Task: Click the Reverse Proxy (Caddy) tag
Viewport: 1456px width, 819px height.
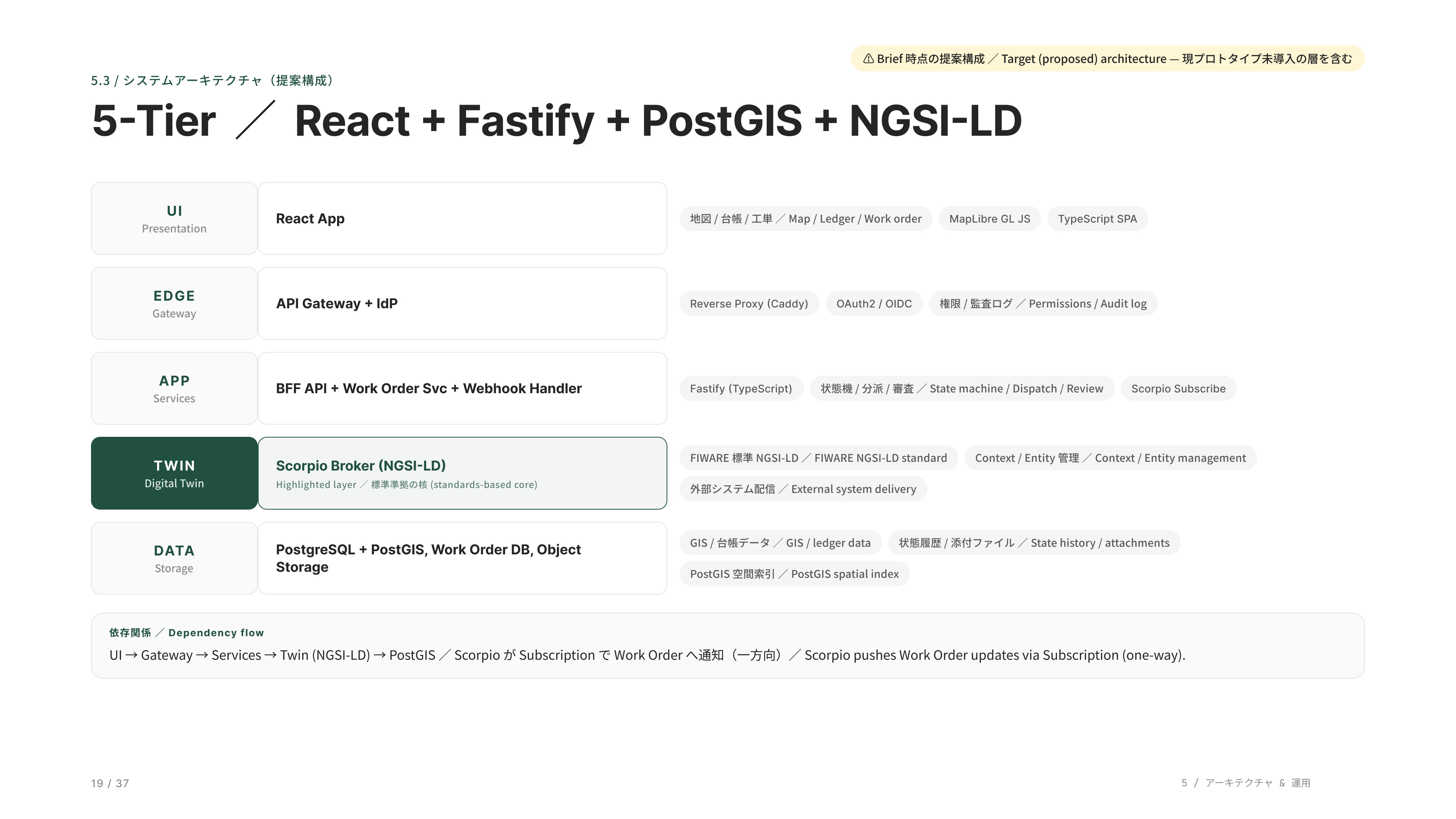Action: click(x=749, y=303)
